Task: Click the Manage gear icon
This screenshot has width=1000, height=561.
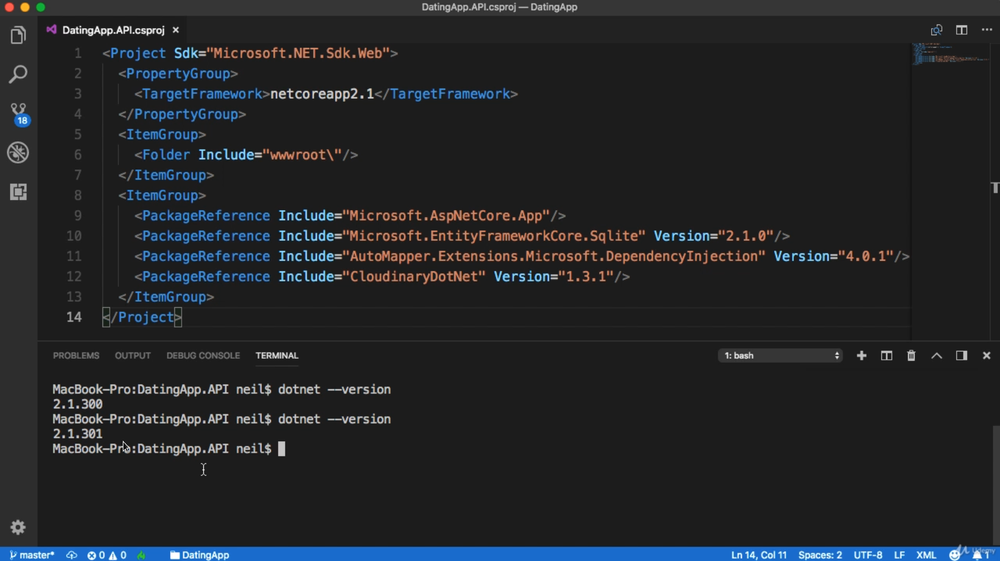Action: tap(18, 527)
